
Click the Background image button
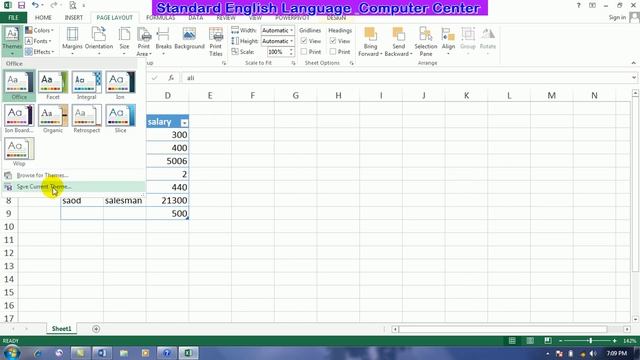click(189, 38)
